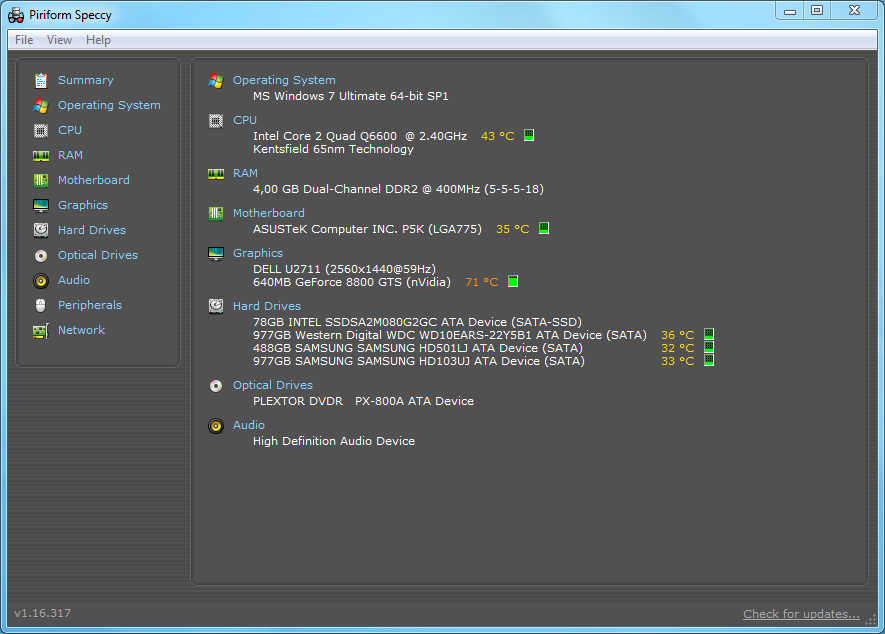Click the 78GB INTEL SSDSA2M080G2GC drive entry
Screen dimensions: 885x634
417,322
